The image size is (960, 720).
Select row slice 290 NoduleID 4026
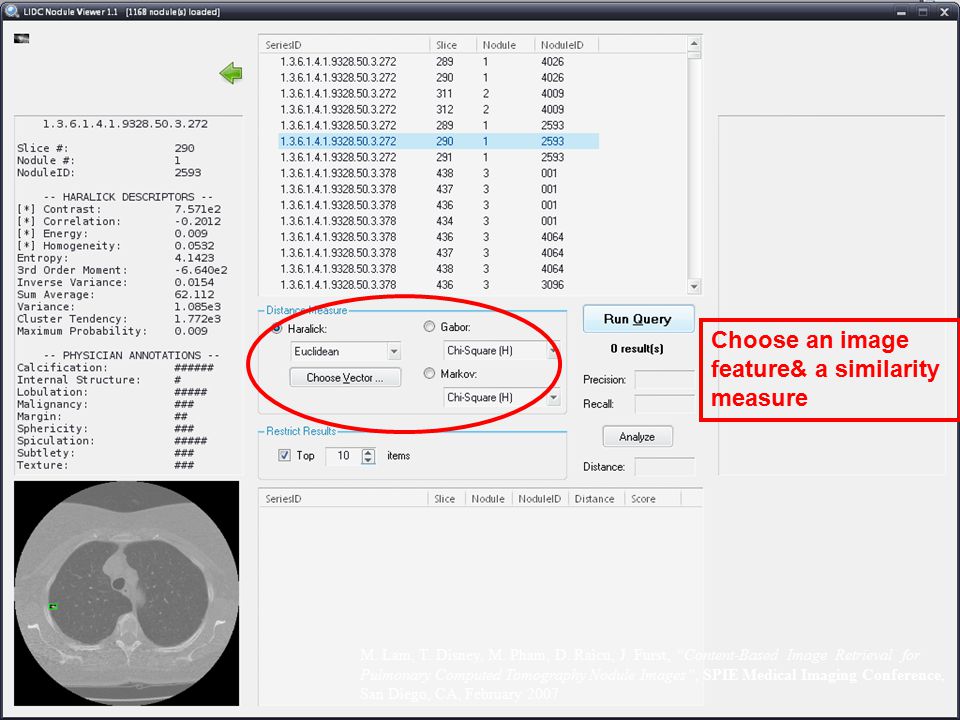[x=438, y=78]
